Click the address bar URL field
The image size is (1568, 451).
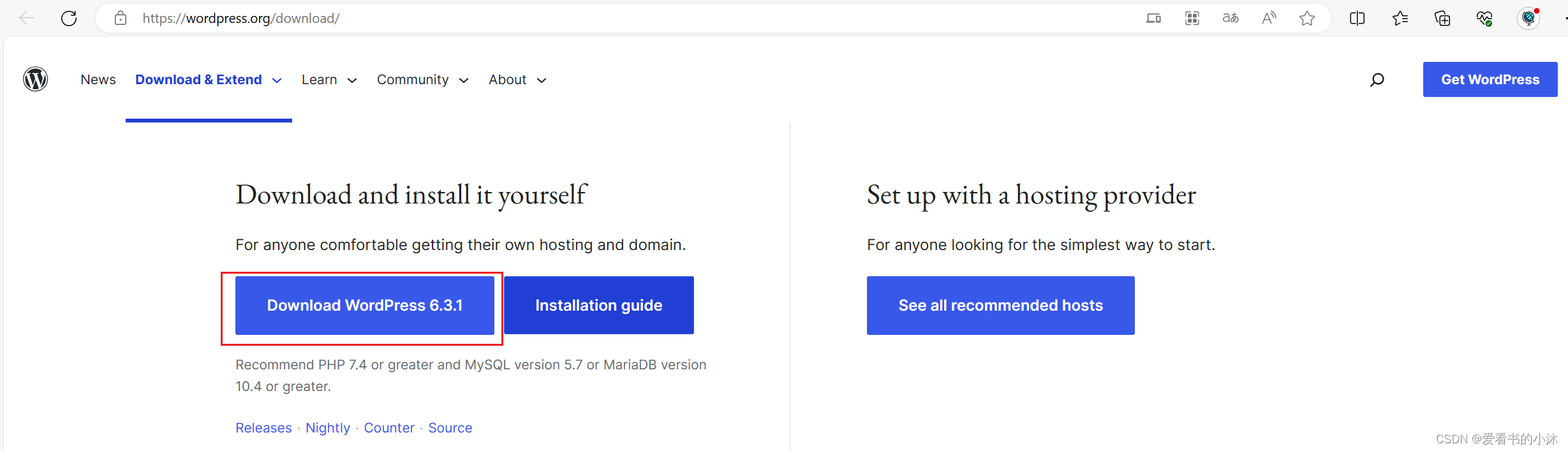tap(638, 18)
